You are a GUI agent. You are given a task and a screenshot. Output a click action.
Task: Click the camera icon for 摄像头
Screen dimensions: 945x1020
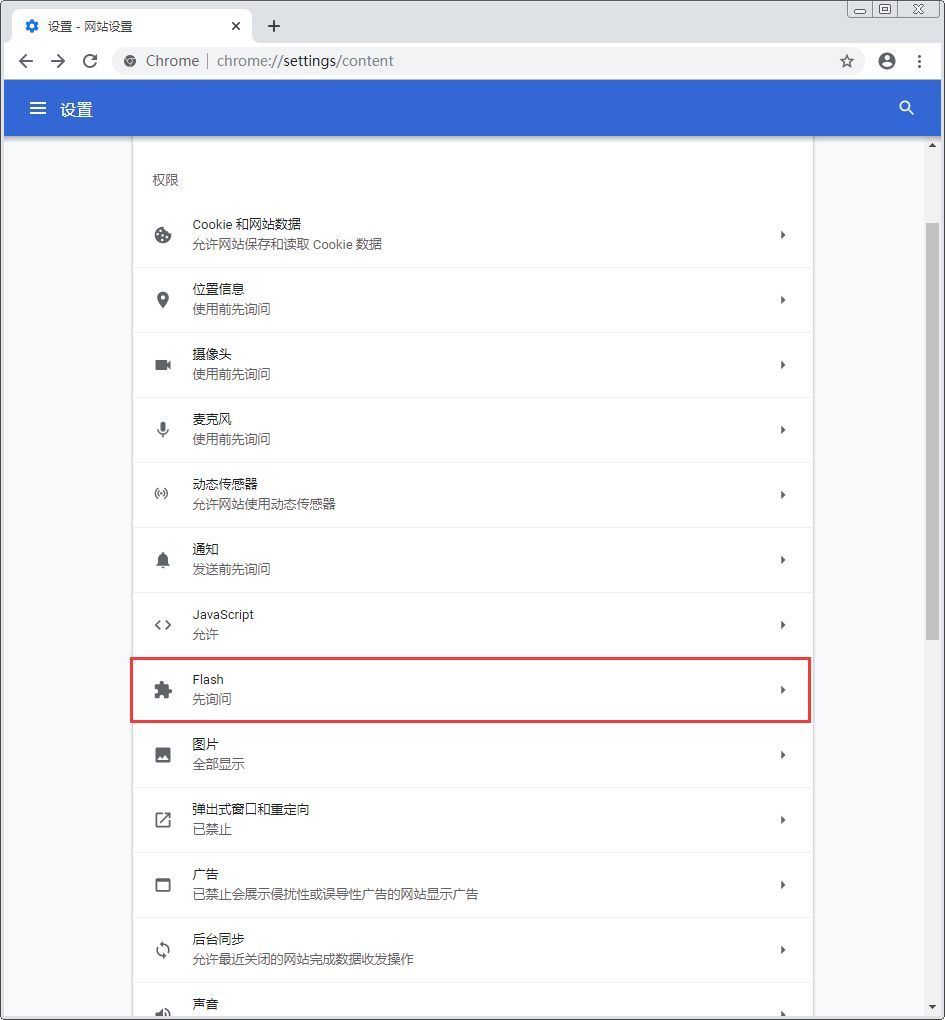(163, 365)
